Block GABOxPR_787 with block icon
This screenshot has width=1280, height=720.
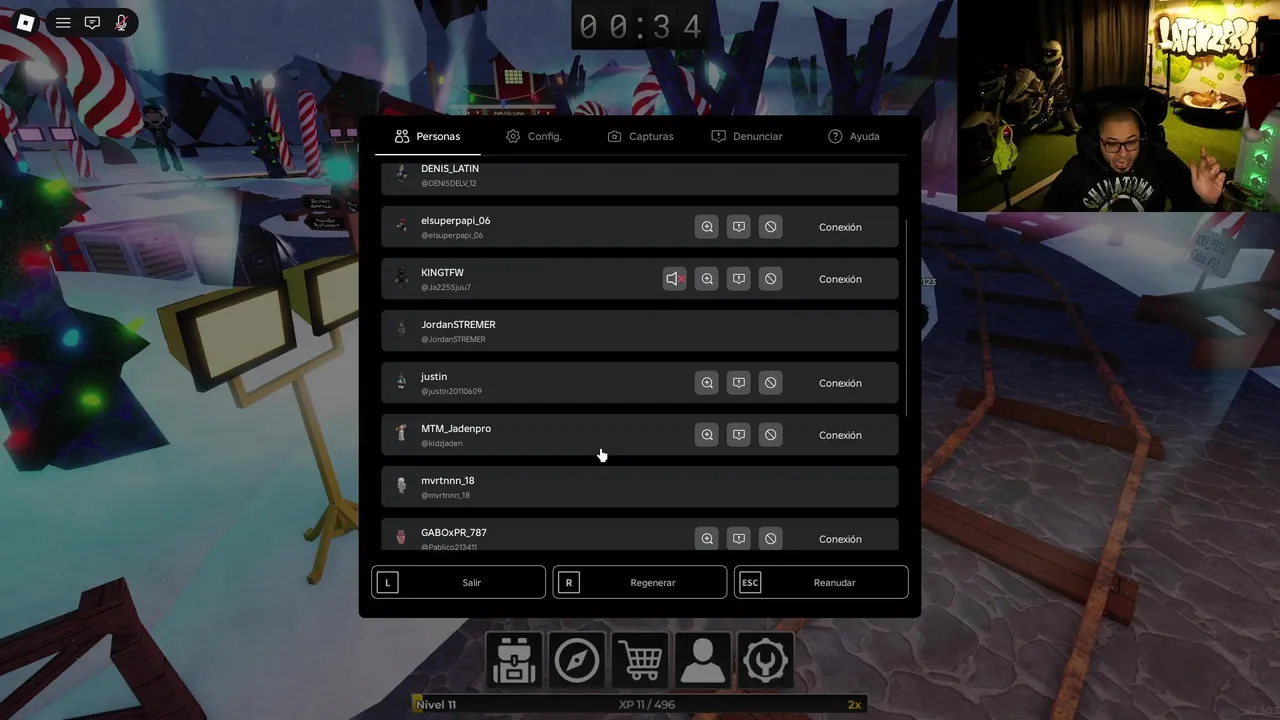pos(770,538)
